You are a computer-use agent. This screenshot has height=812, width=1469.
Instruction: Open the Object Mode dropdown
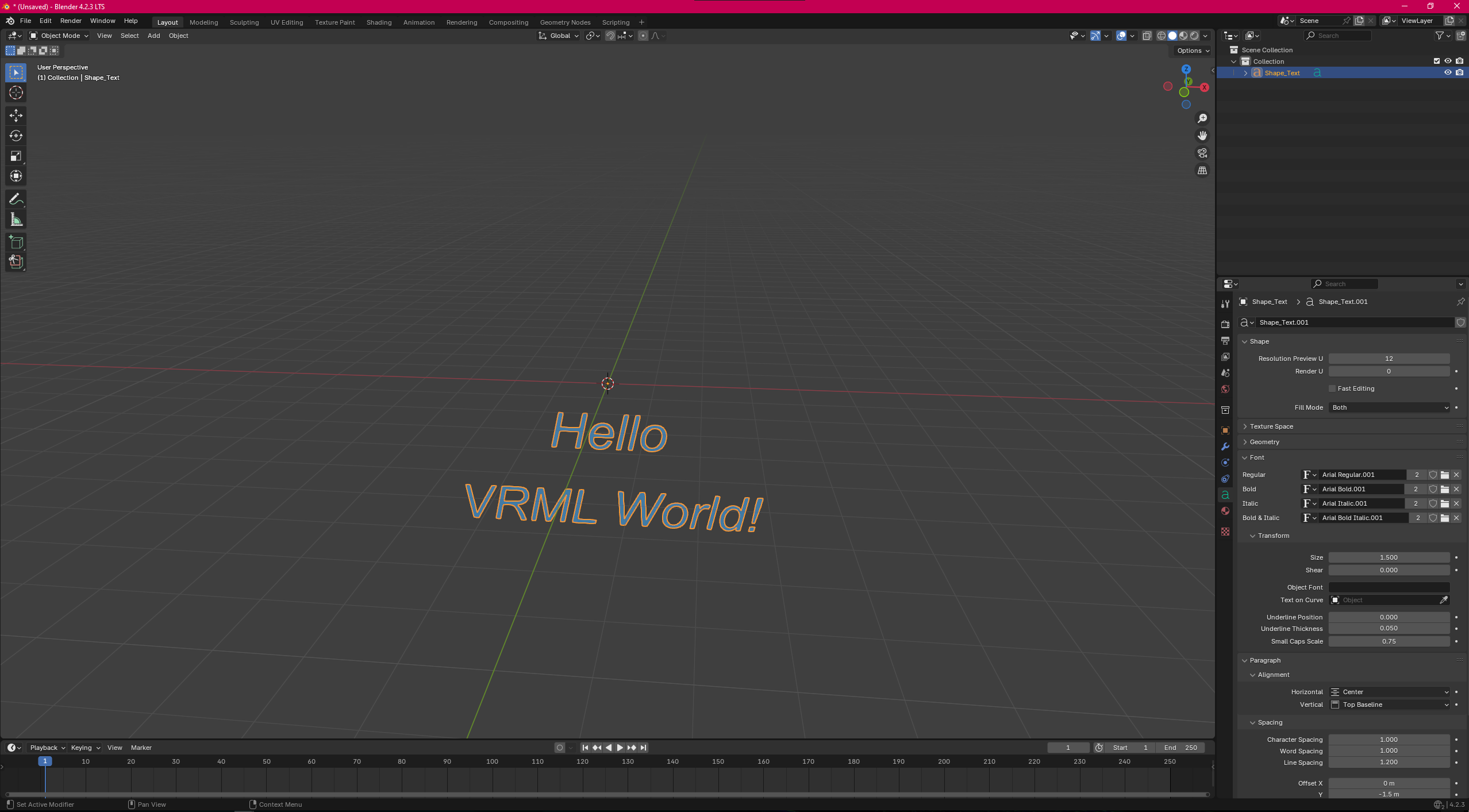tap(59, 36)
